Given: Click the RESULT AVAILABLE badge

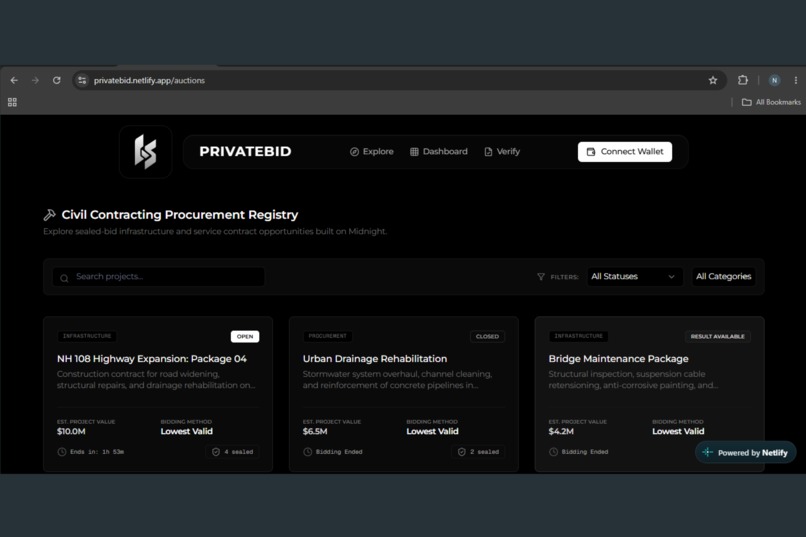Looking at the screenshot, I should tap(718, 337).
